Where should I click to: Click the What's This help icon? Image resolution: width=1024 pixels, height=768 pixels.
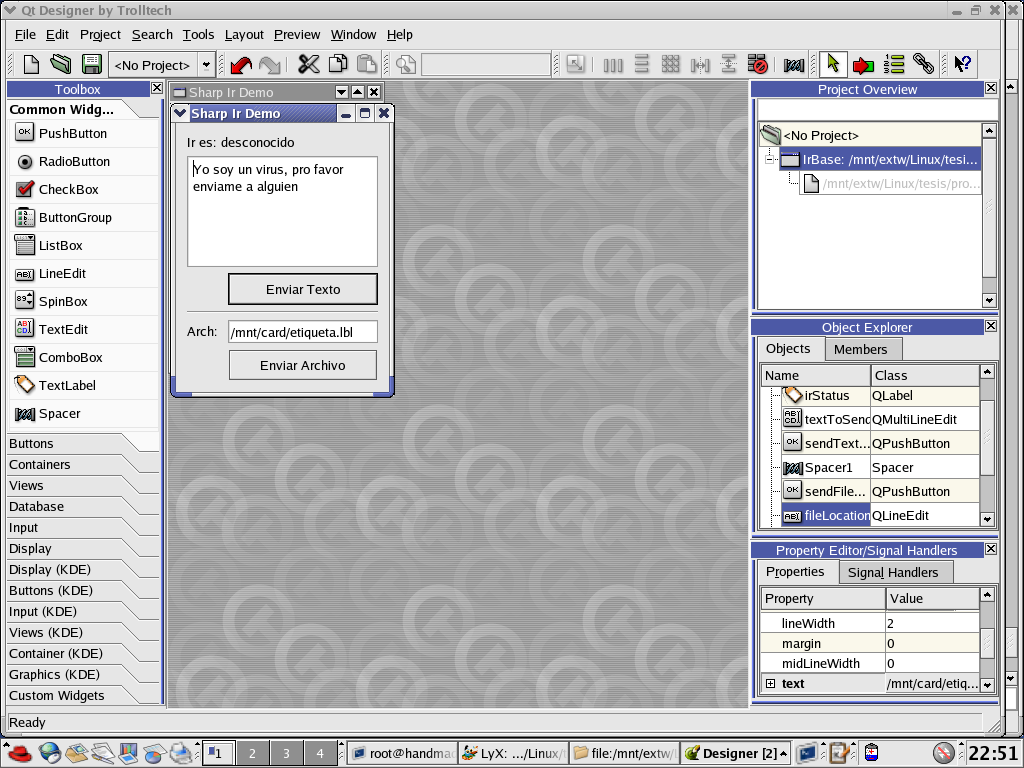(x=962, y=65)
